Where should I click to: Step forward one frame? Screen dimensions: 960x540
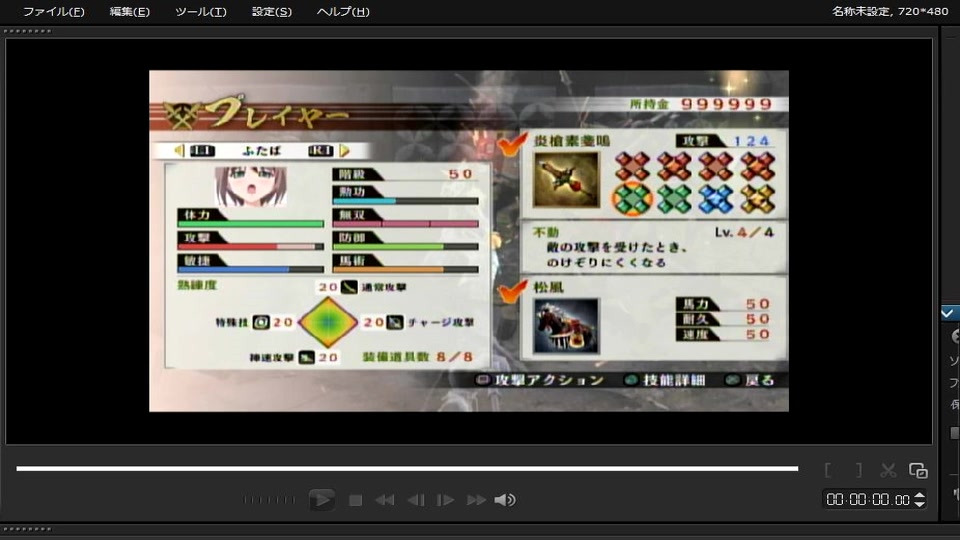(x=445, y=500)
